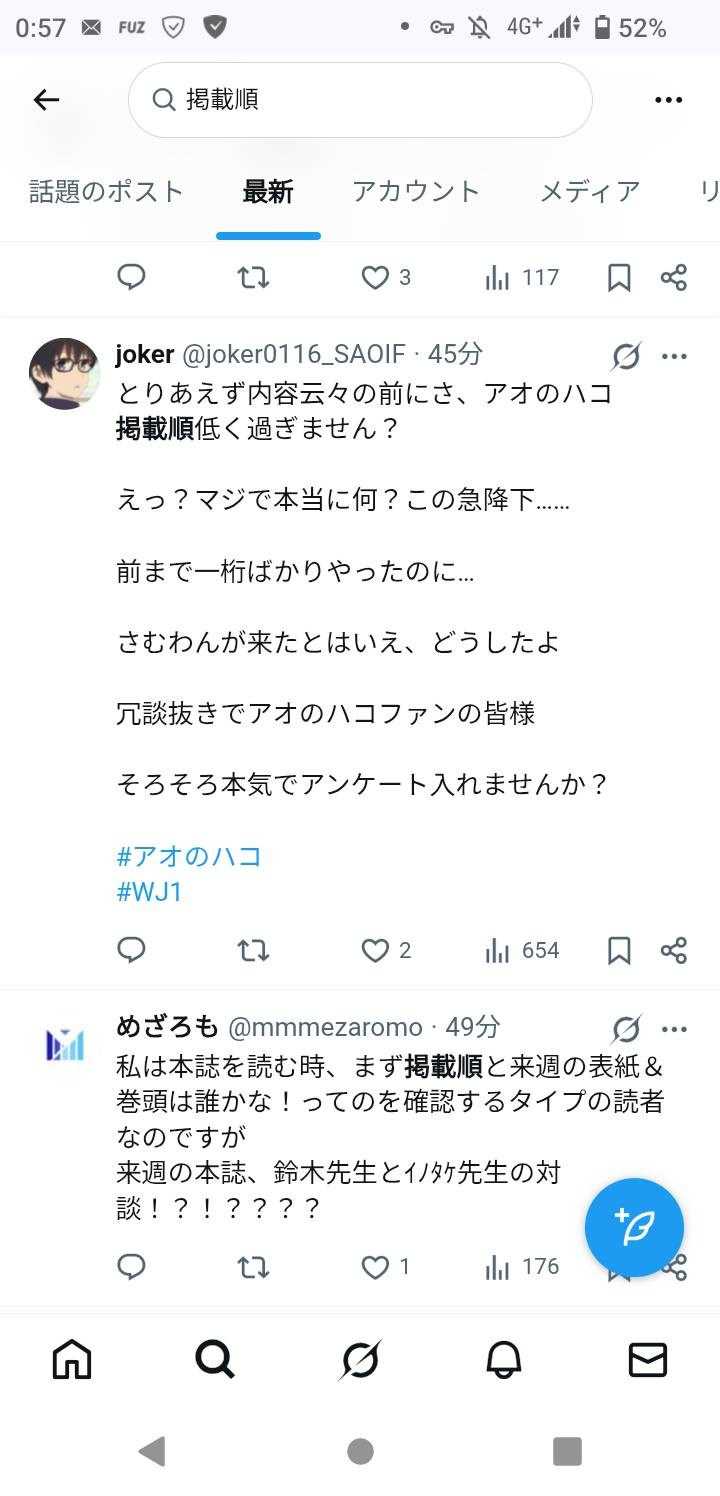This screenshot has width=720, height=1496.
Task: Like joker's post with heart icon
Action: point(375,950)
